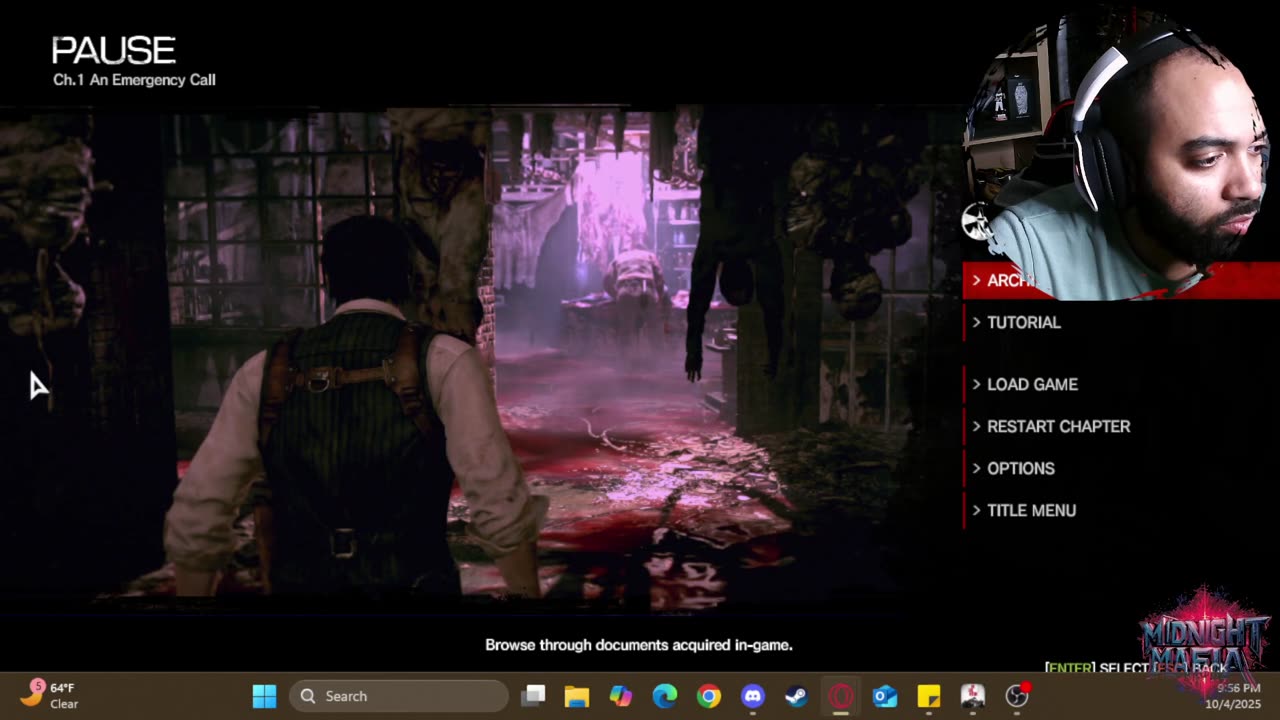This screenshot has height=720, width=1280.
Task: Click the arrow beside Load Game
Action: [x=977, y=384]
